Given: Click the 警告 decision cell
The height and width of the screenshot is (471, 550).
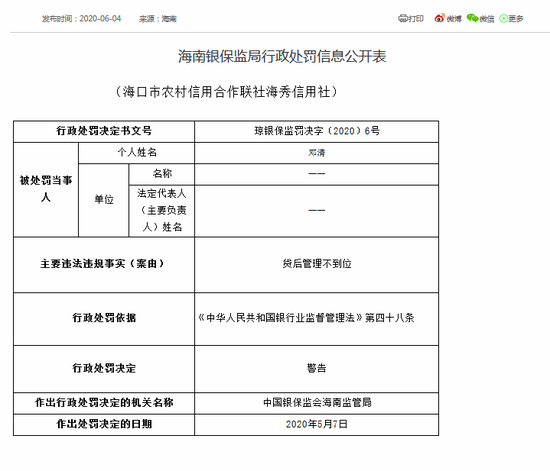Looking at the screenshot, I should 317,369.
